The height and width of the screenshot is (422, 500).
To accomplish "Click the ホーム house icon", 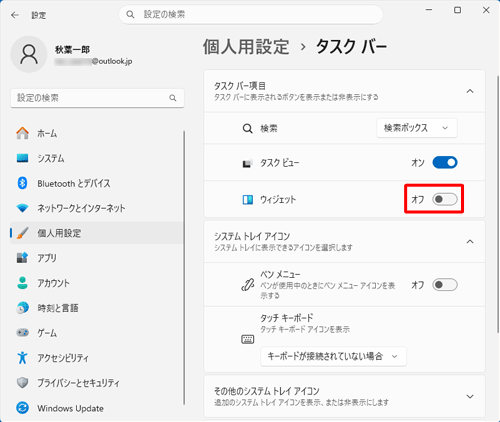I will pyautogui.click(x=22, y=133).
